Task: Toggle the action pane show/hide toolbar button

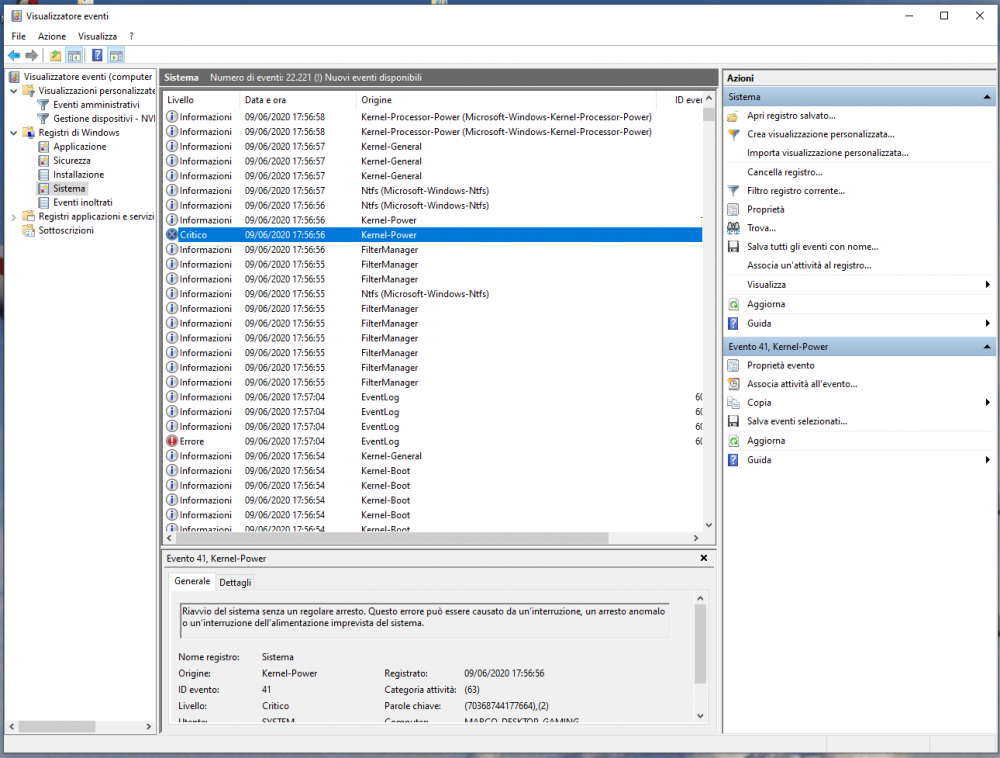Action: [x=116, y=56]
